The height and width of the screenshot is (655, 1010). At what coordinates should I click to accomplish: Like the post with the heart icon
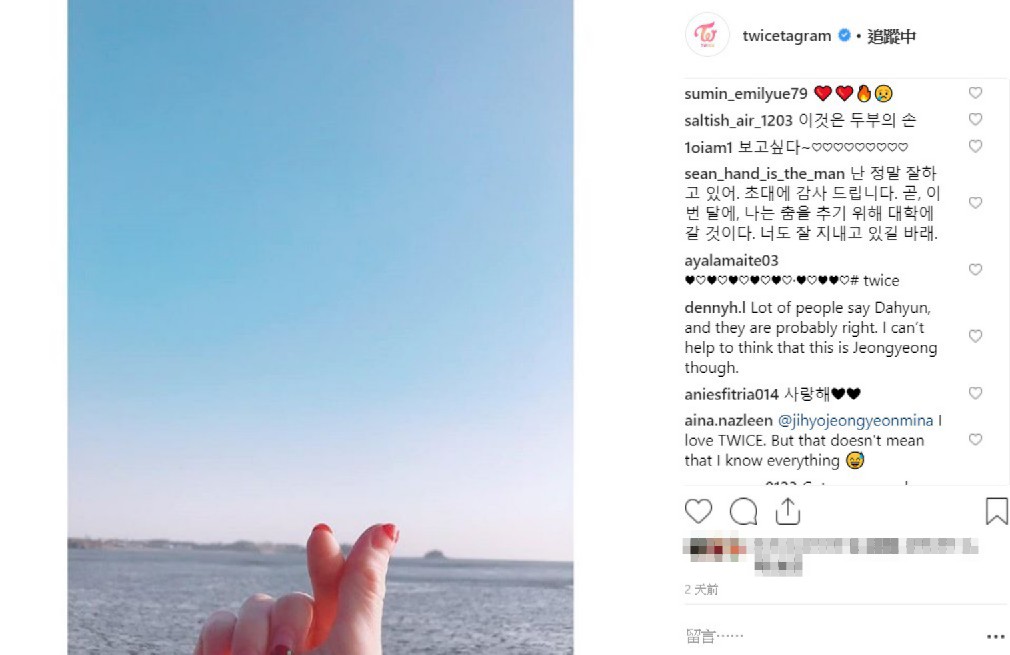[698, 511]
